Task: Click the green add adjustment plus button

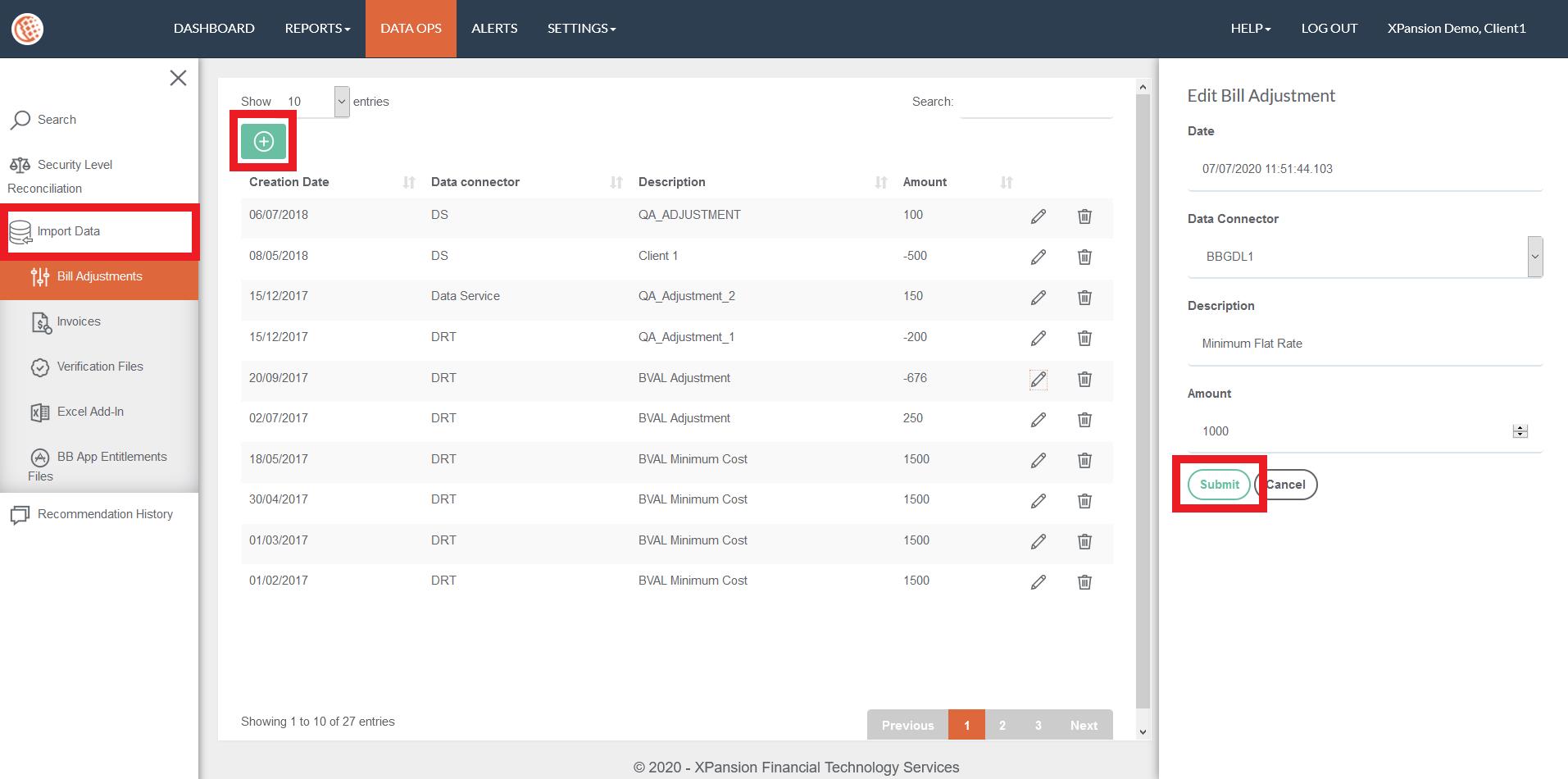Action: tap(263, 142)
